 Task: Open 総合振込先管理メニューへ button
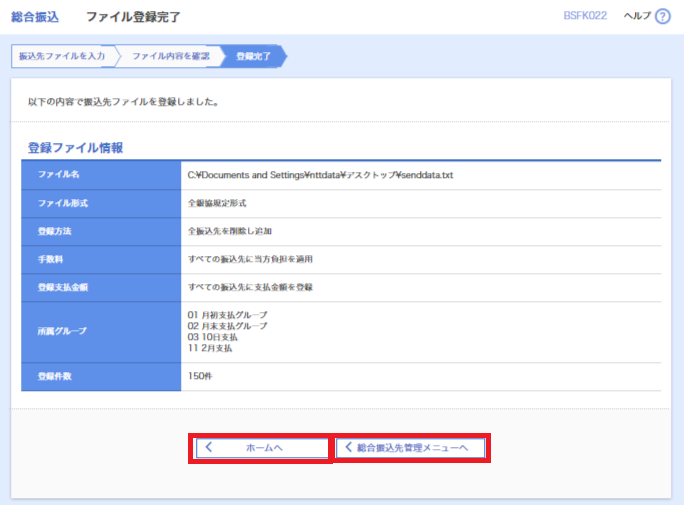click(410, 448)
